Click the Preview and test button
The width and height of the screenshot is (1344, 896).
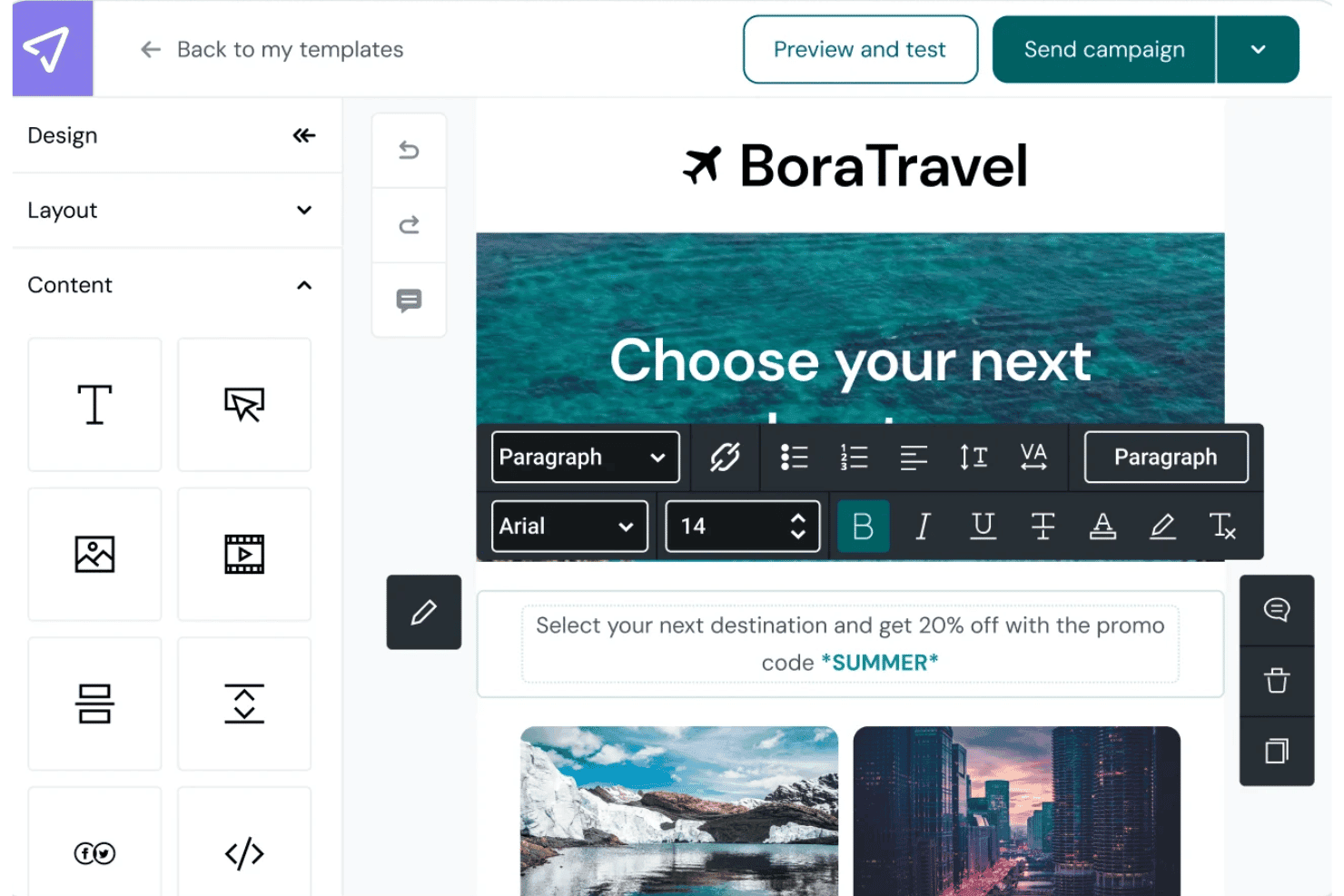(860, 49)
